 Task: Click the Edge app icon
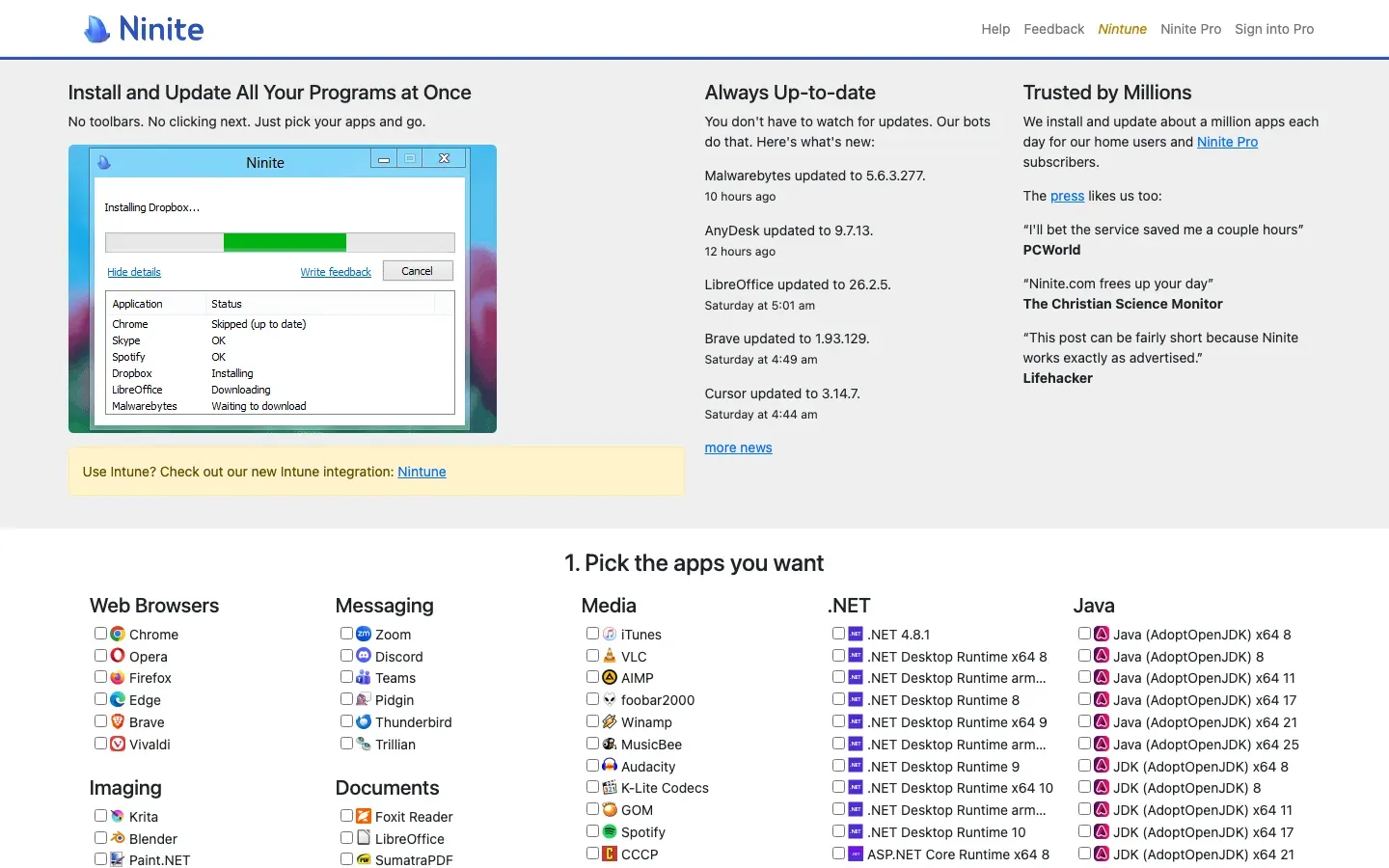coord(118,699)
